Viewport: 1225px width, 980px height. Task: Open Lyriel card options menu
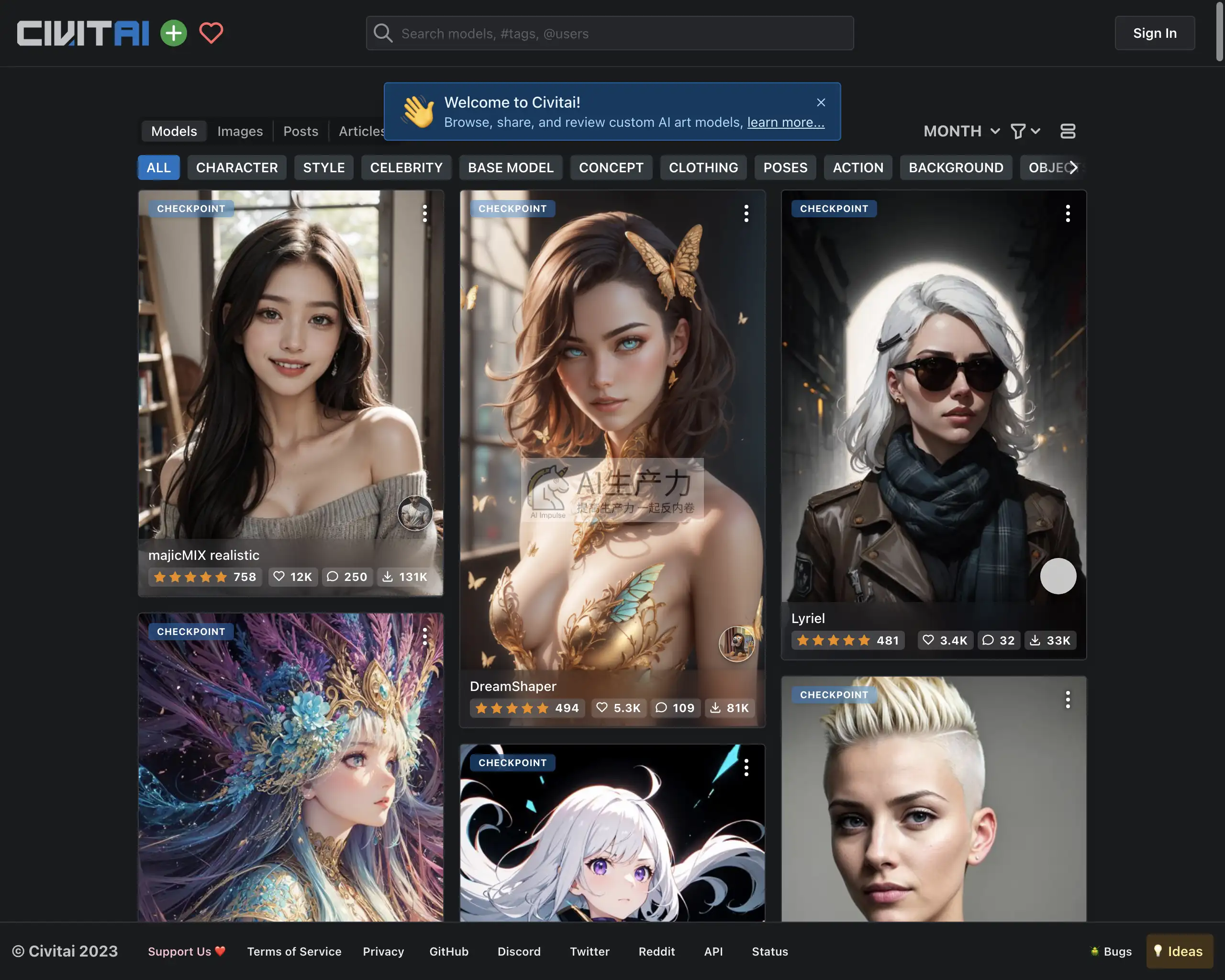(x=1068, y=213)
